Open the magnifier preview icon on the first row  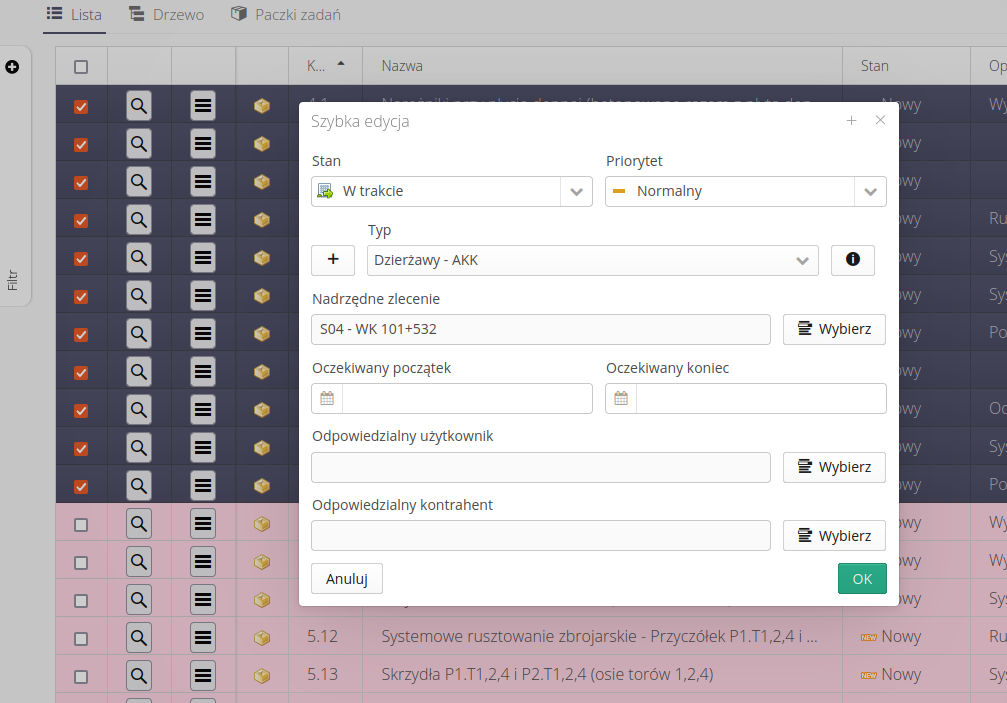tap(137, 104)
